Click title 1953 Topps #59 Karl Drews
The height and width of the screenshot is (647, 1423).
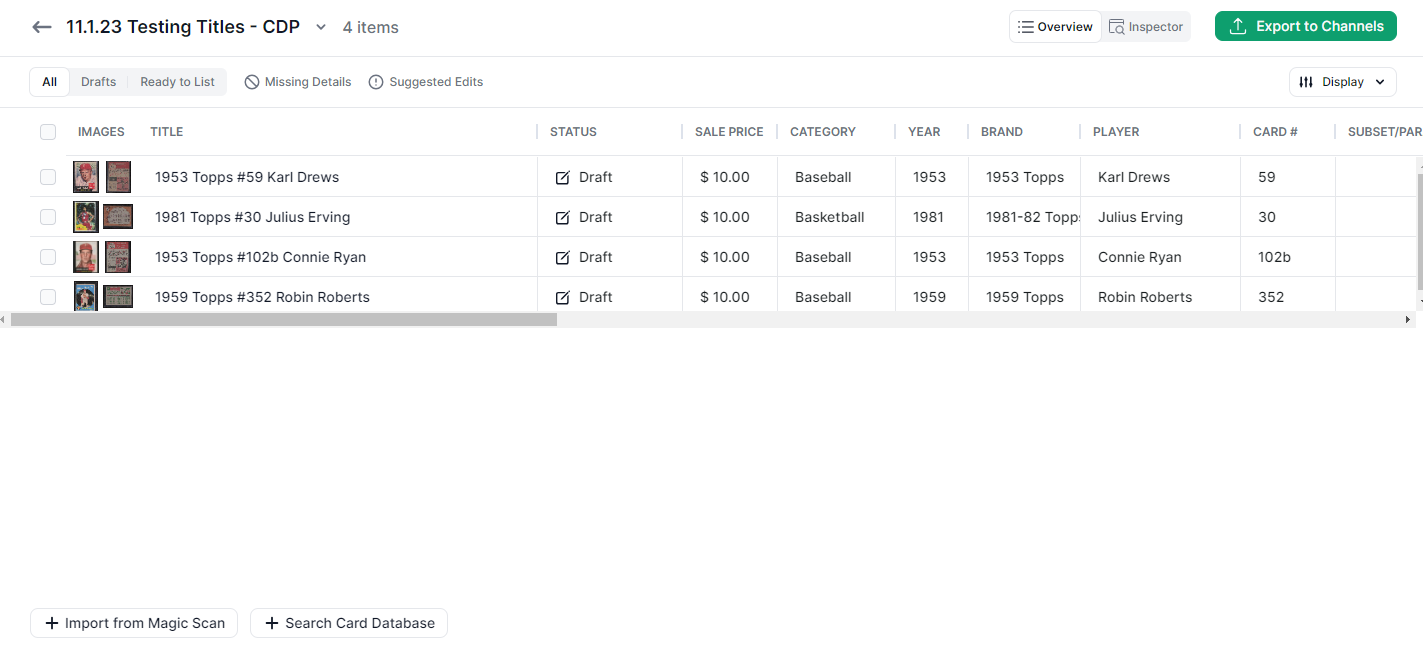[247, 177]
